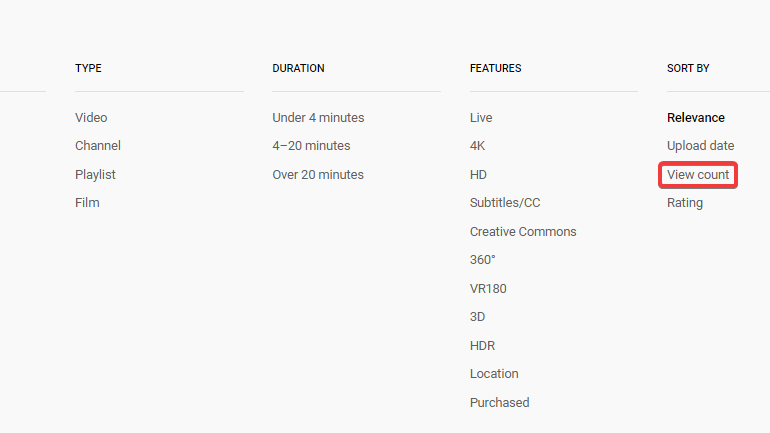Image resolution: width=770 pixels, height=433 pixels.
Task: Filter by 3D videos
Action: click(x=477, y=317)
